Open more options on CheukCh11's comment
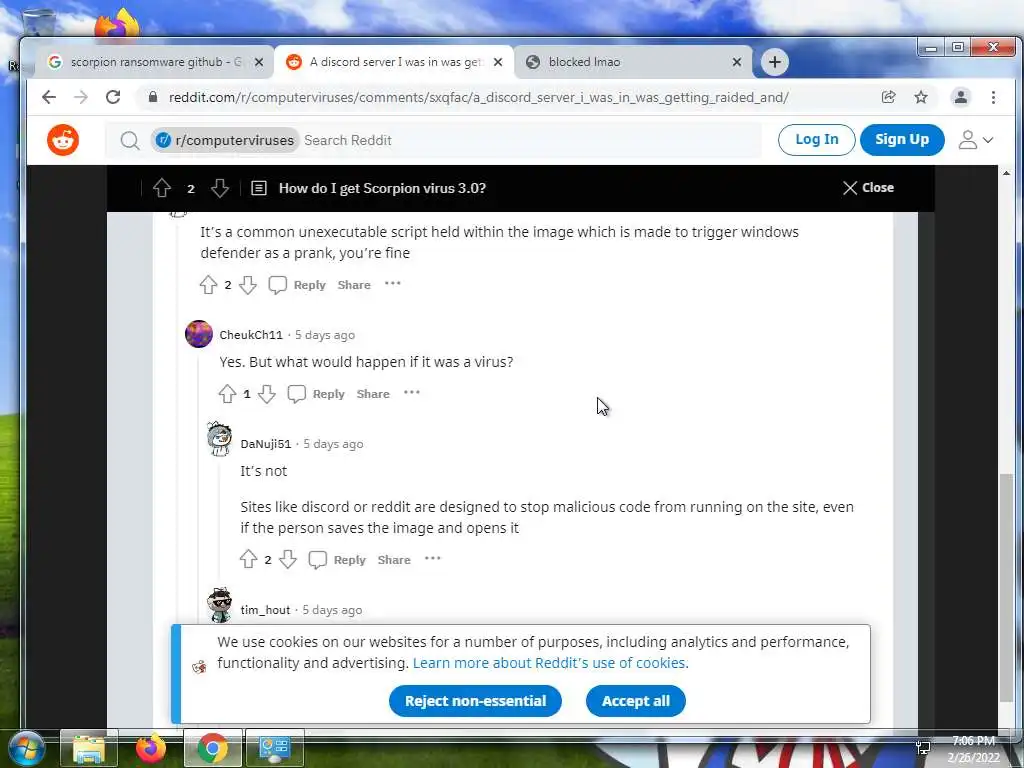The height and width of the screenshot is (768, 1024). point(411,392)
